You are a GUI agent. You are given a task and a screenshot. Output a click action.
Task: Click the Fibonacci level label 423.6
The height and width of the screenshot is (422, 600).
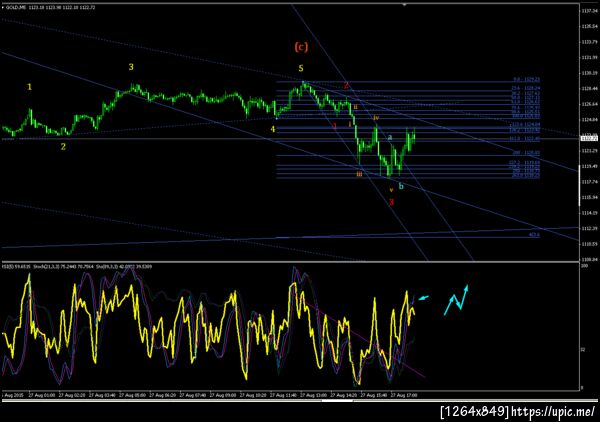(534, 235)
